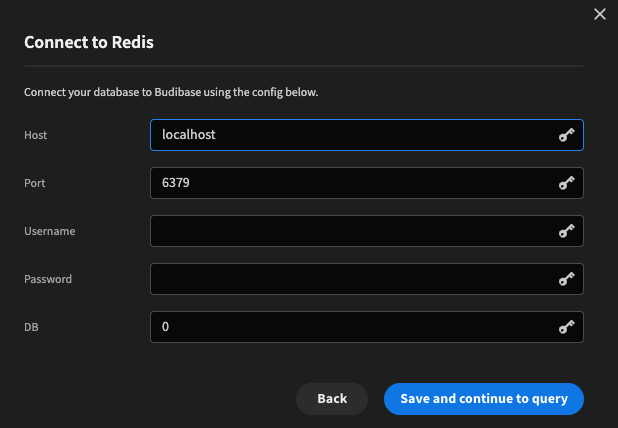Click into the empty Username field
Viewport: 618px width, 428px height.
(350, 231)
